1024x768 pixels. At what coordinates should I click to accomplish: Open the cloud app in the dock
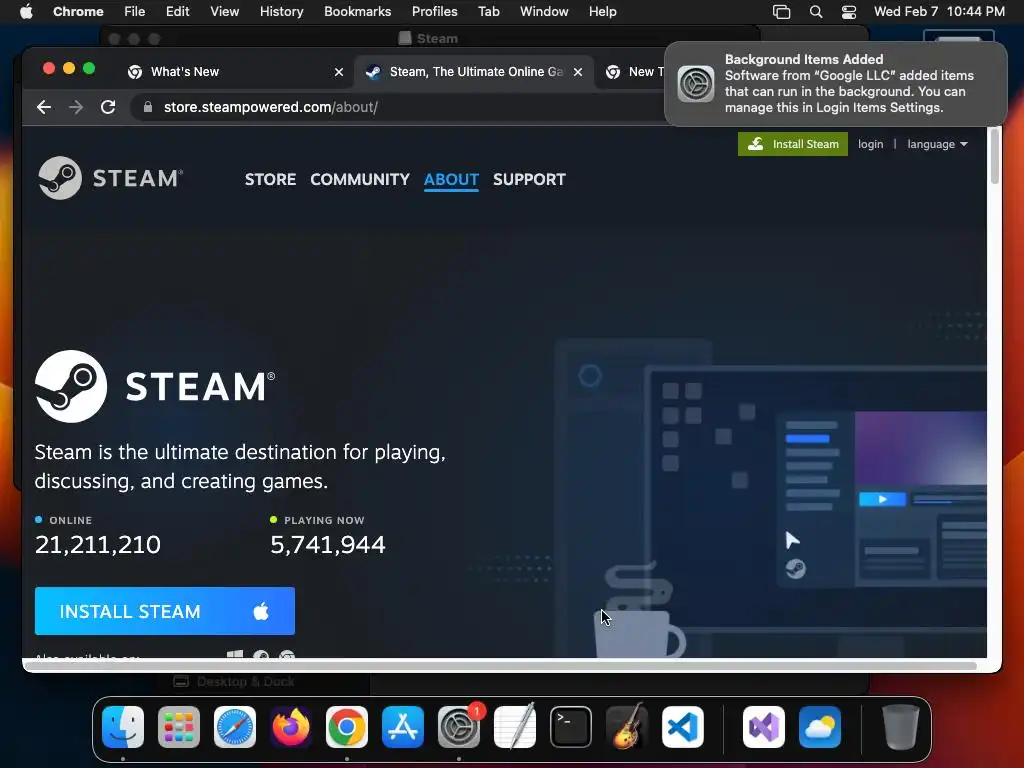tap(820, 727)
